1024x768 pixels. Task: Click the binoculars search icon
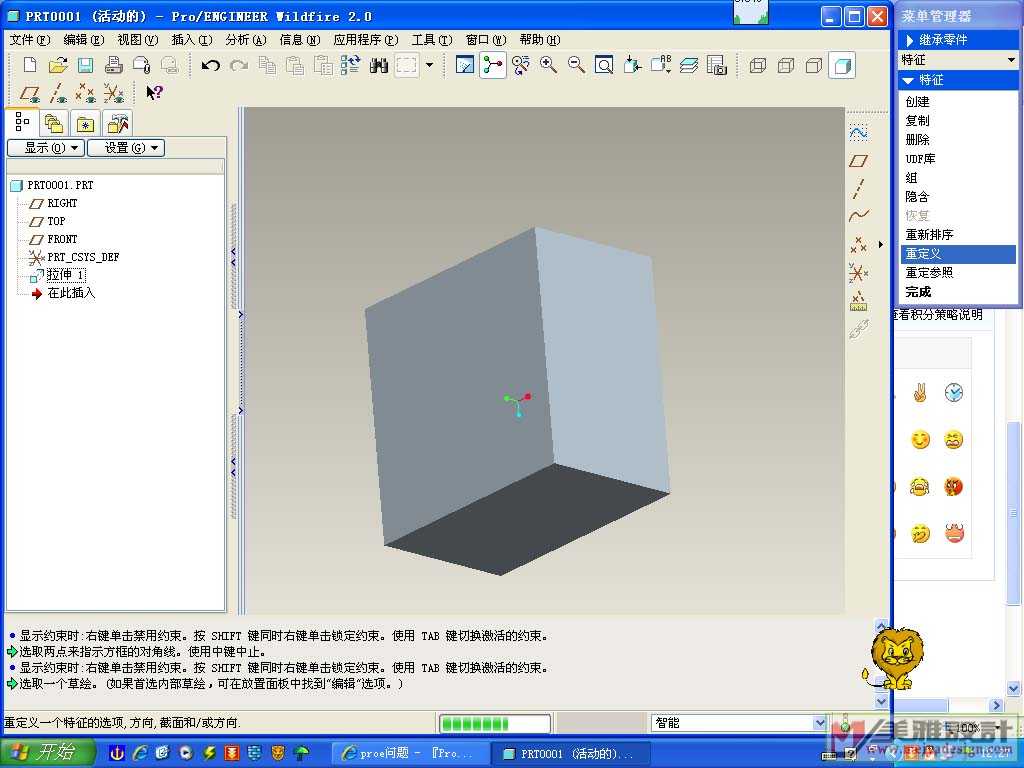379,66
